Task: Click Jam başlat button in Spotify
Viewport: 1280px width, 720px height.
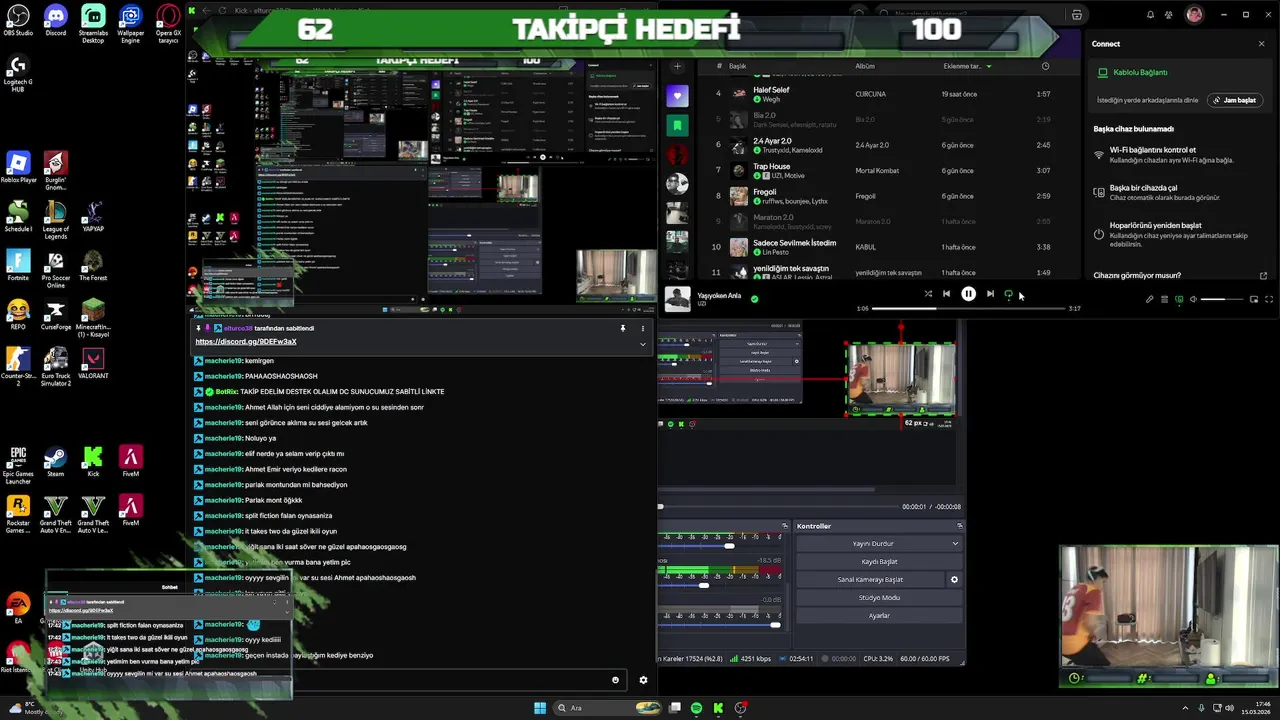Action: click(x=1235, y=100)
